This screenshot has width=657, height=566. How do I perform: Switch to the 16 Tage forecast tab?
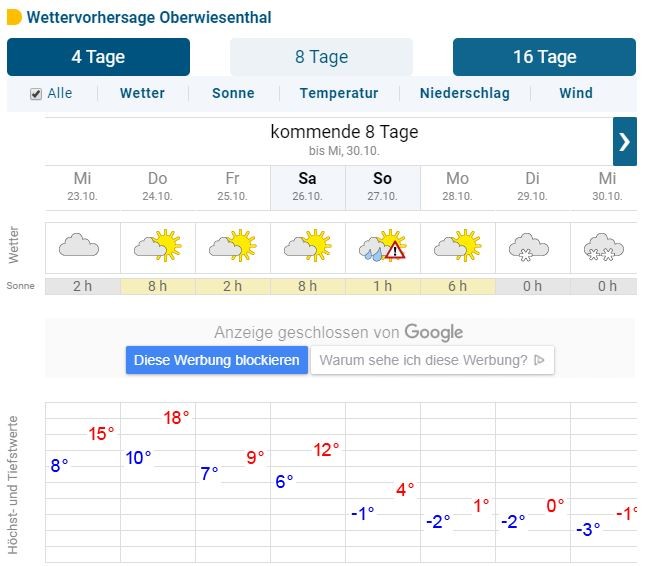click(x=544, y=57)
